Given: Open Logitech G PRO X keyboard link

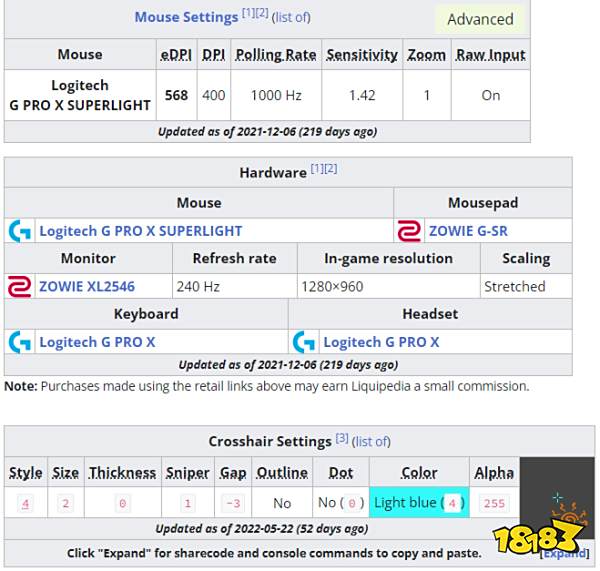Looking at the screenshot, I should click(x=97, y=342).
